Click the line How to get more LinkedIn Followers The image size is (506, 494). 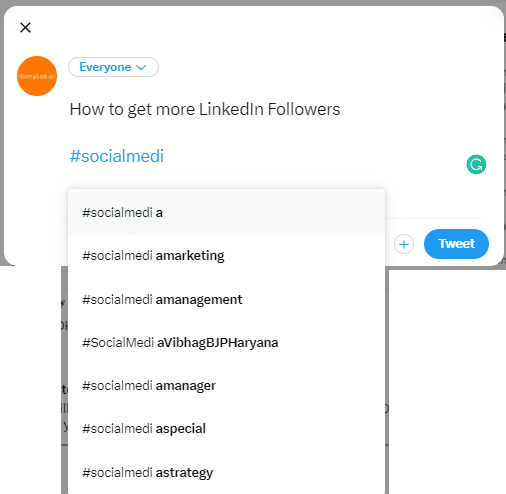click(205, 109)
